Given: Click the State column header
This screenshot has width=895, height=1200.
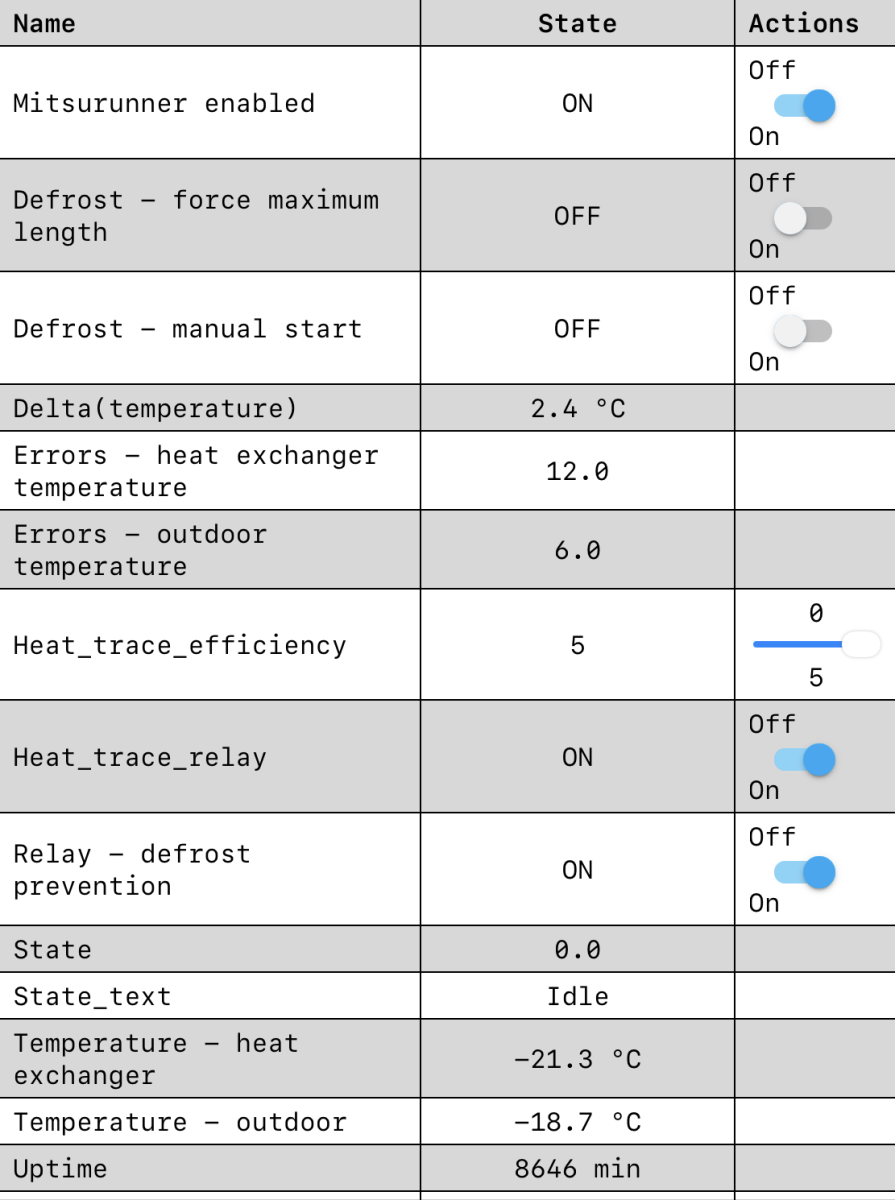Looking at the screenshot, I should 577,23.
